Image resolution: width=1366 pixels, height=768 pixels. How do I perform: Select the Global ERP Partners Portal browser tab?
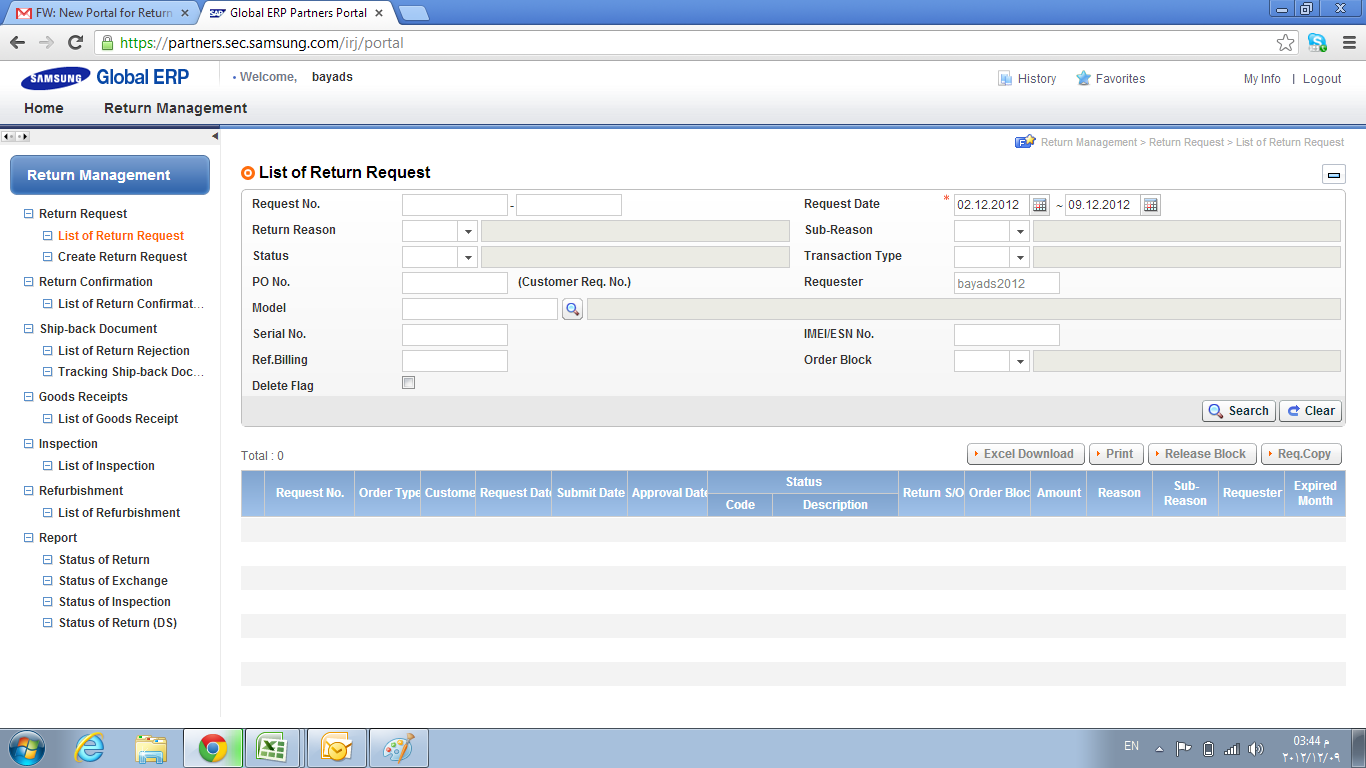tap(297, 13)
